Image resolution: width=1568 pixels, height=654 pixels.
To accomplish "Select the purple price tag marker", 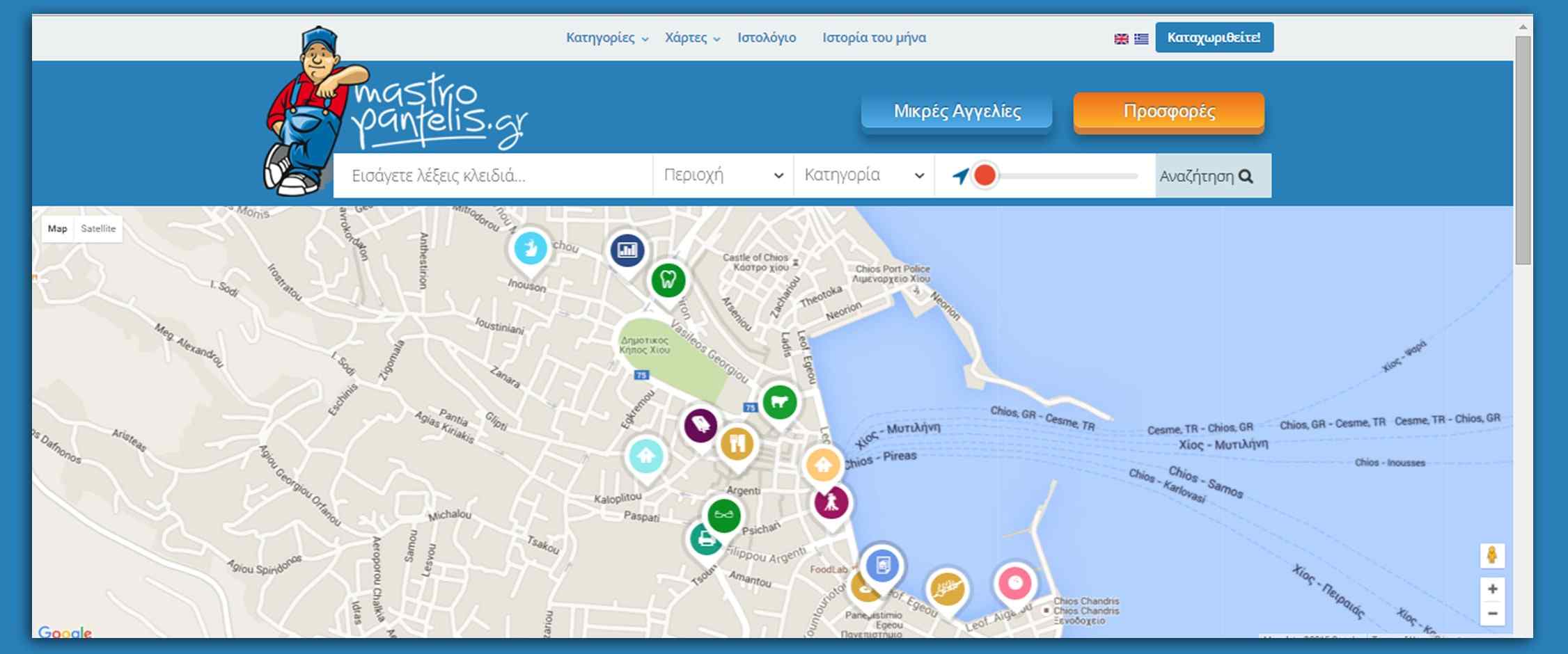I will (x=700, y=425).
